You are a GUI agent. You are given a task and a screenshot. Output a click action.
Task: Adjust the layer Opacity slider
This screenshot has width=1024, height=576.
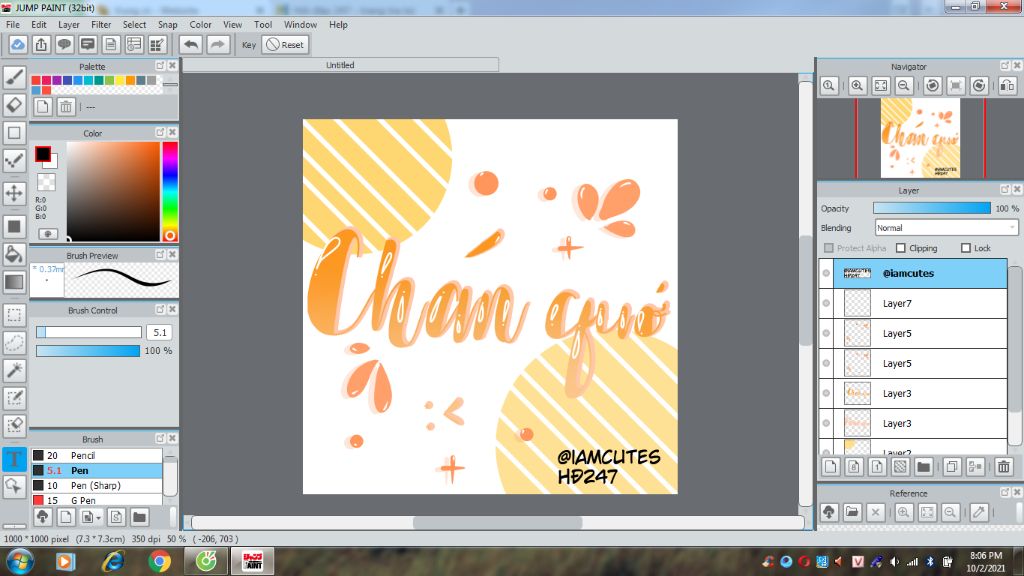click(932, 208)
